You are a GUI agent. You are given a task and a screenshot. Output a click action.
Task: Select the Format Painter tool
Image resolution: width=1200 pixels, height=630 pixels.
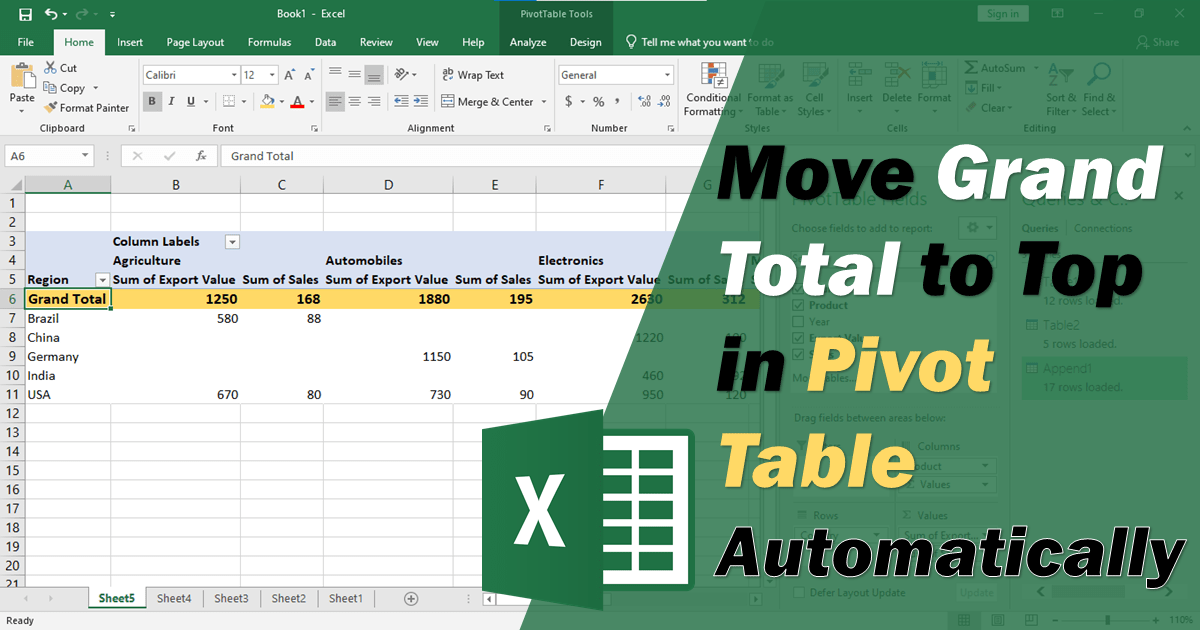coord(87,107)
